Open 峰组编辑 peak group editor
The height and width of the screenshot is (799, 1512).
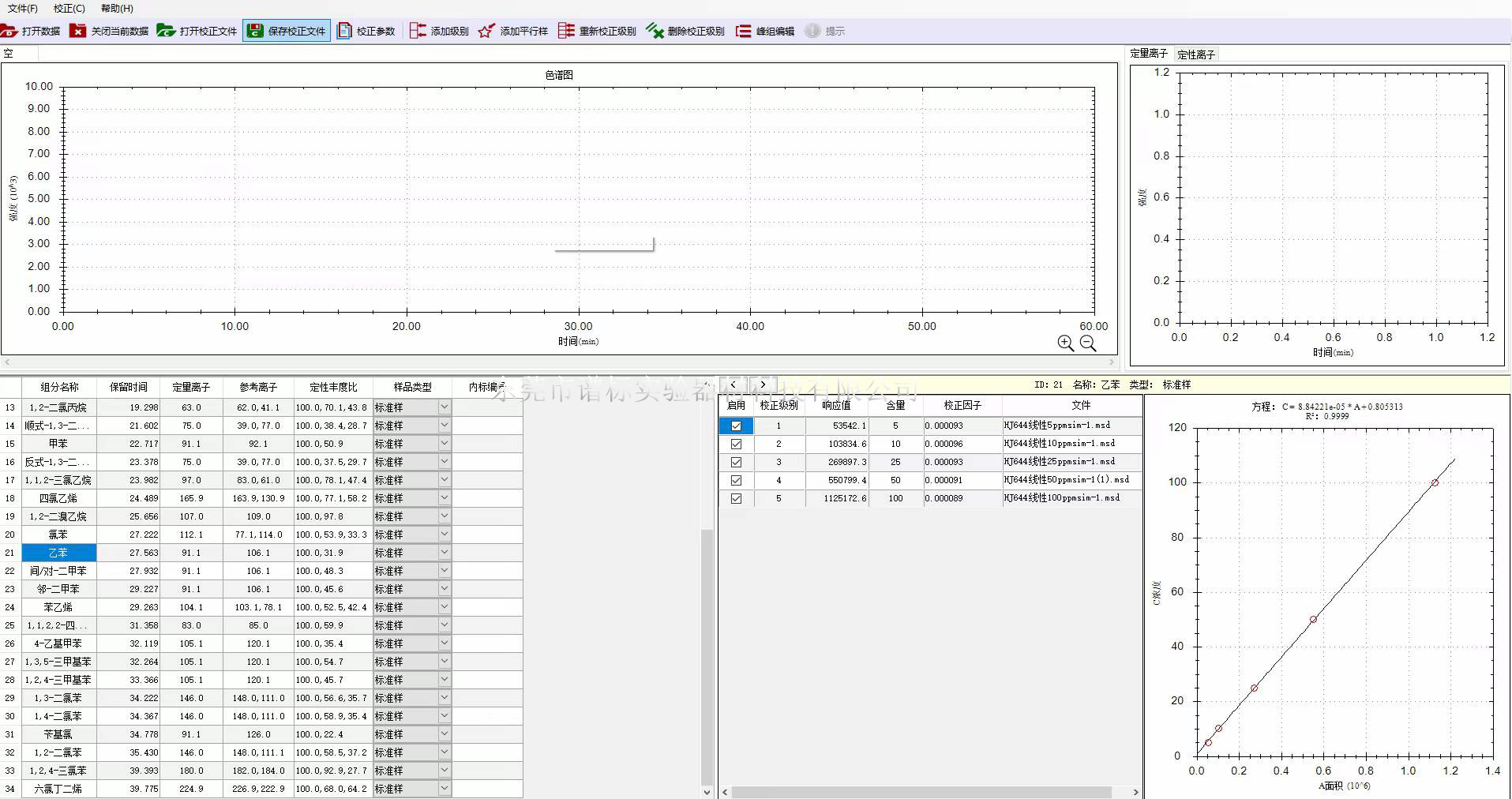(765, 31)
